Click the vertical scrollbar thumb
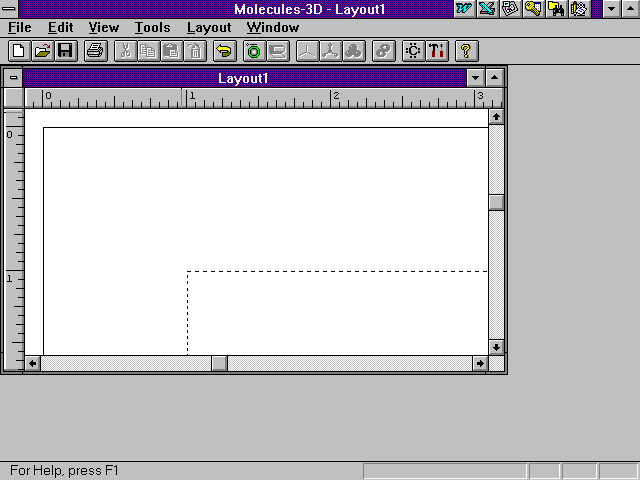The width and height of the screenshot is (640, 480). point(496,202)
